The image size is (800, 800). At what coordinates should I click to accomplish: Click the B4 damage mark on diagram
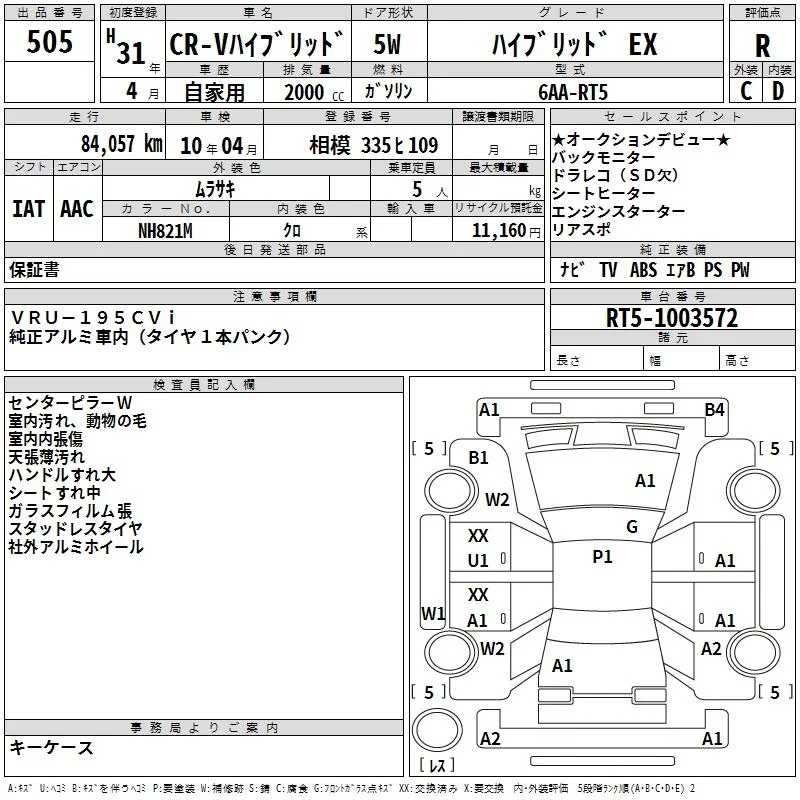[x=714, y=410]
